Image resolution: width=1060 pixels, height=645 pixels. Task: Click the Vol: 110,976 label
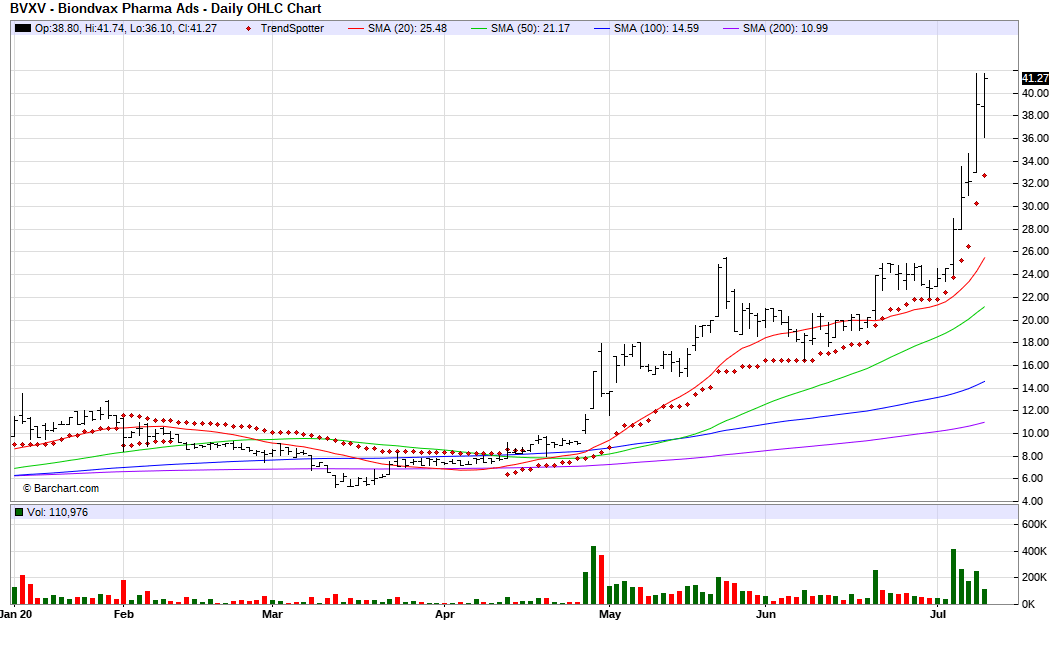click(57, 512)
